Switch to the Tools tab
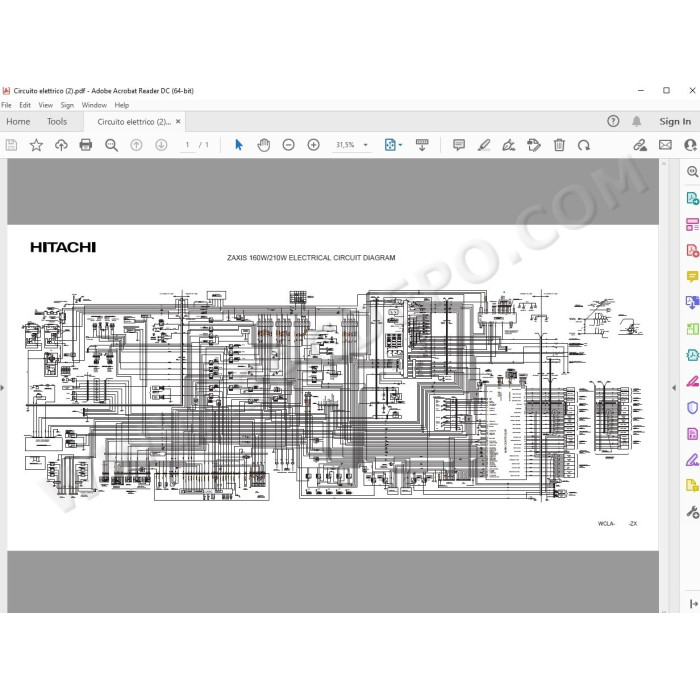 click(x=57, y=121)
